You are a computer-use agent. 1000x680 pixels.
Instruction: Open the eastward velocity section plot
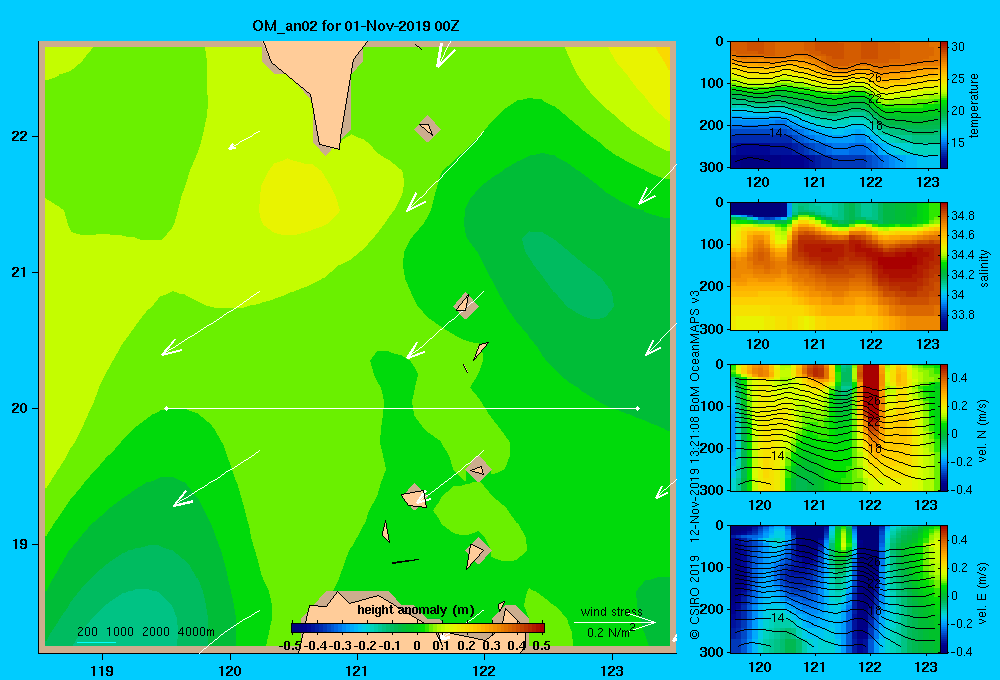[834, 589]
